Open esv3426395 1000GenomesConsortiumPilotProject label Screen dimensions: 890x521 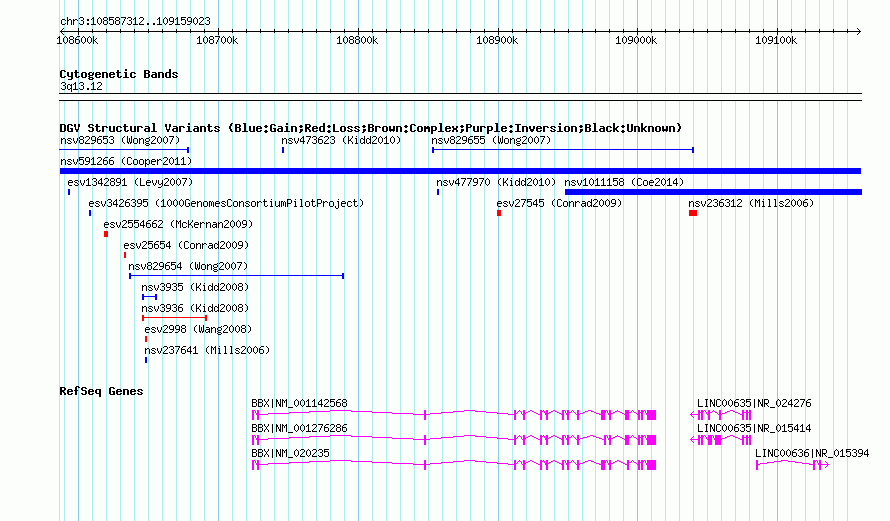[226, 203]
